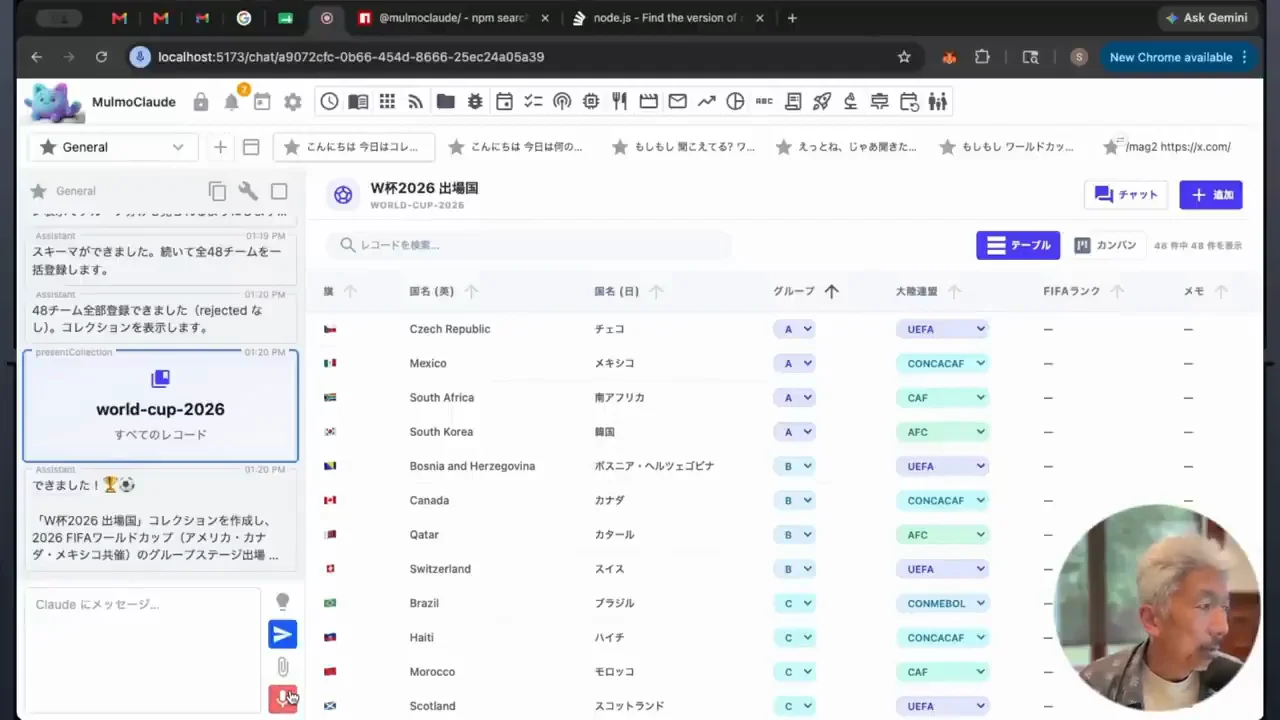This screenshot has width=1280, height=720.
Task: Click the bug icon in toolbar
Action: (475, 101)
